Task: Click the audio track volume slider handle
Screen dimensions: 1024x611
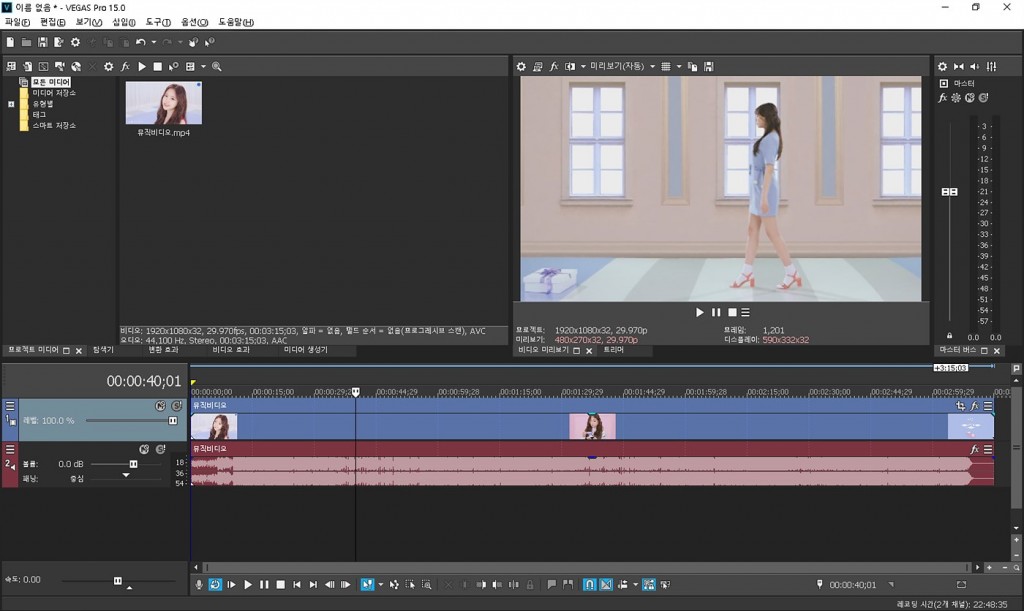Action: coord(133,464)
